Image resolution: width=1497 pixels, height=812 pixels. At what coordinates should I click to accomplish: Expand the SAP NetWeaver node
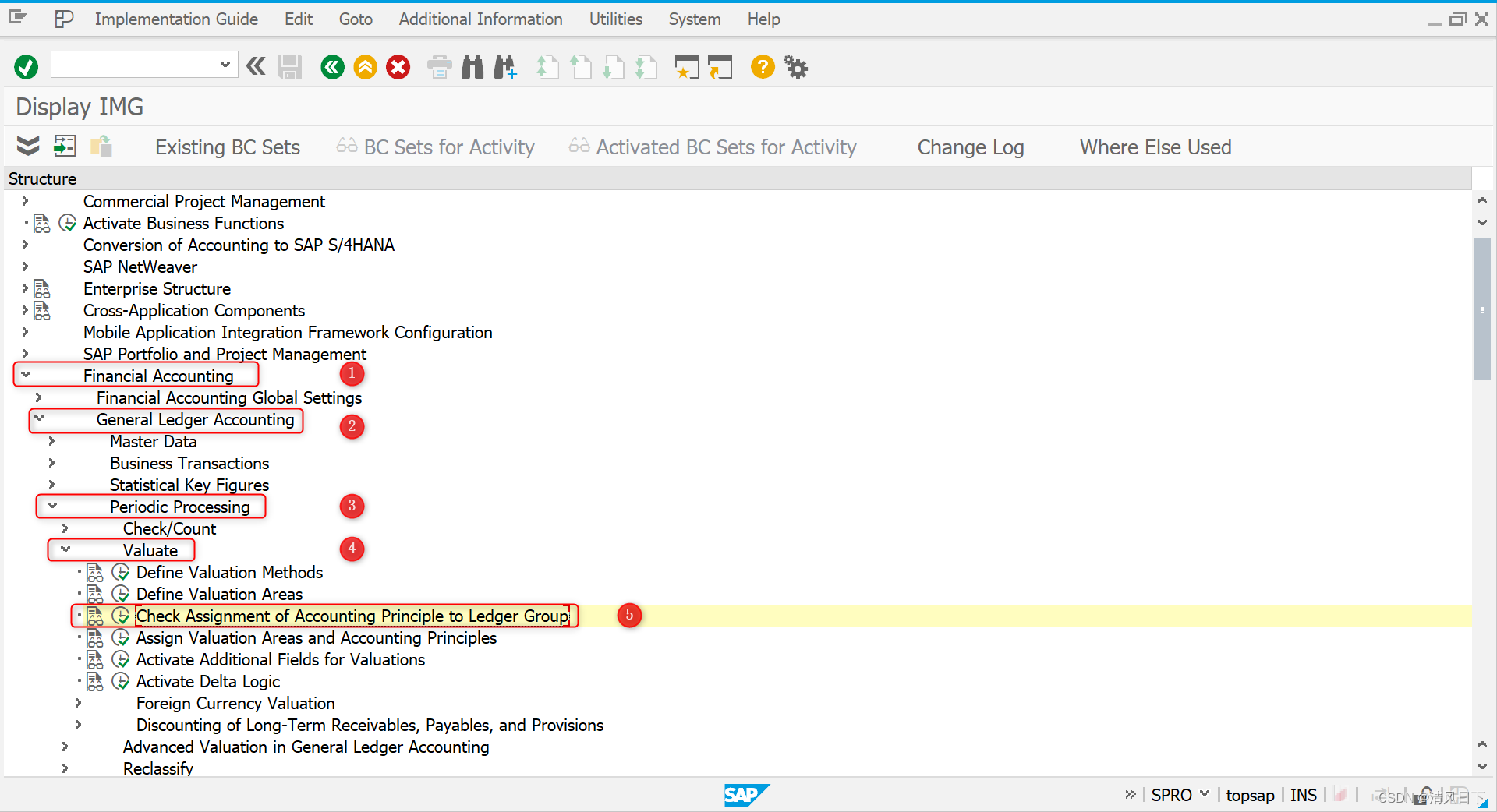tap(25, 267)
